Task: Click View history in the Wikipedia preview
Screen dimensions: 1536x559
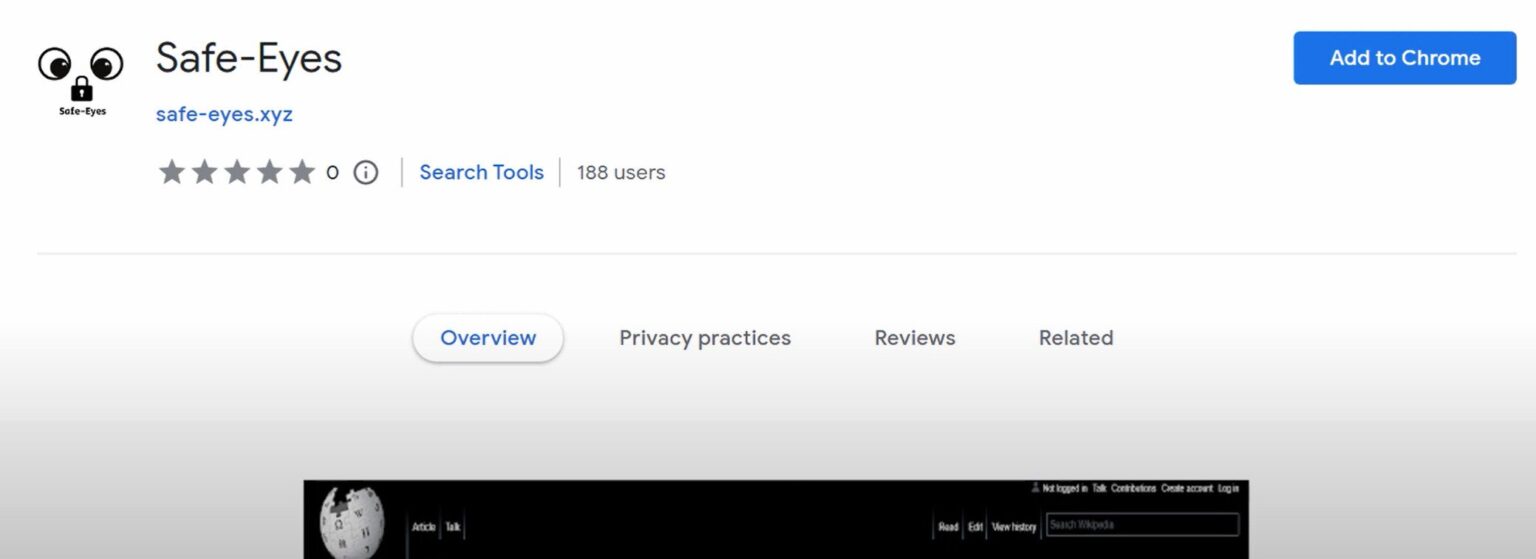Action: 1013,527
